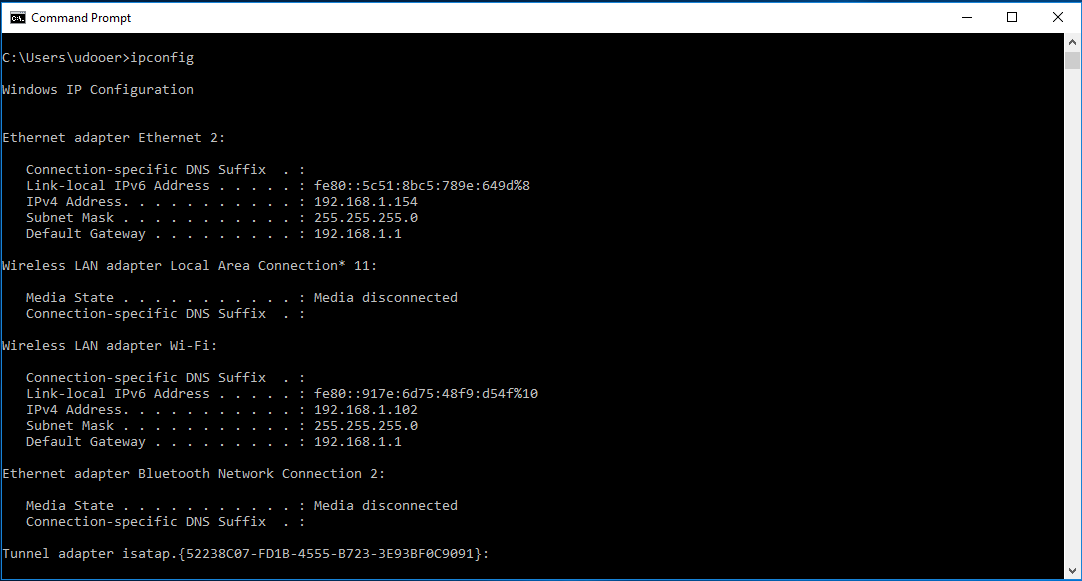
Task: Click the scrollbar down arrow
Action: pos(1072,571)
